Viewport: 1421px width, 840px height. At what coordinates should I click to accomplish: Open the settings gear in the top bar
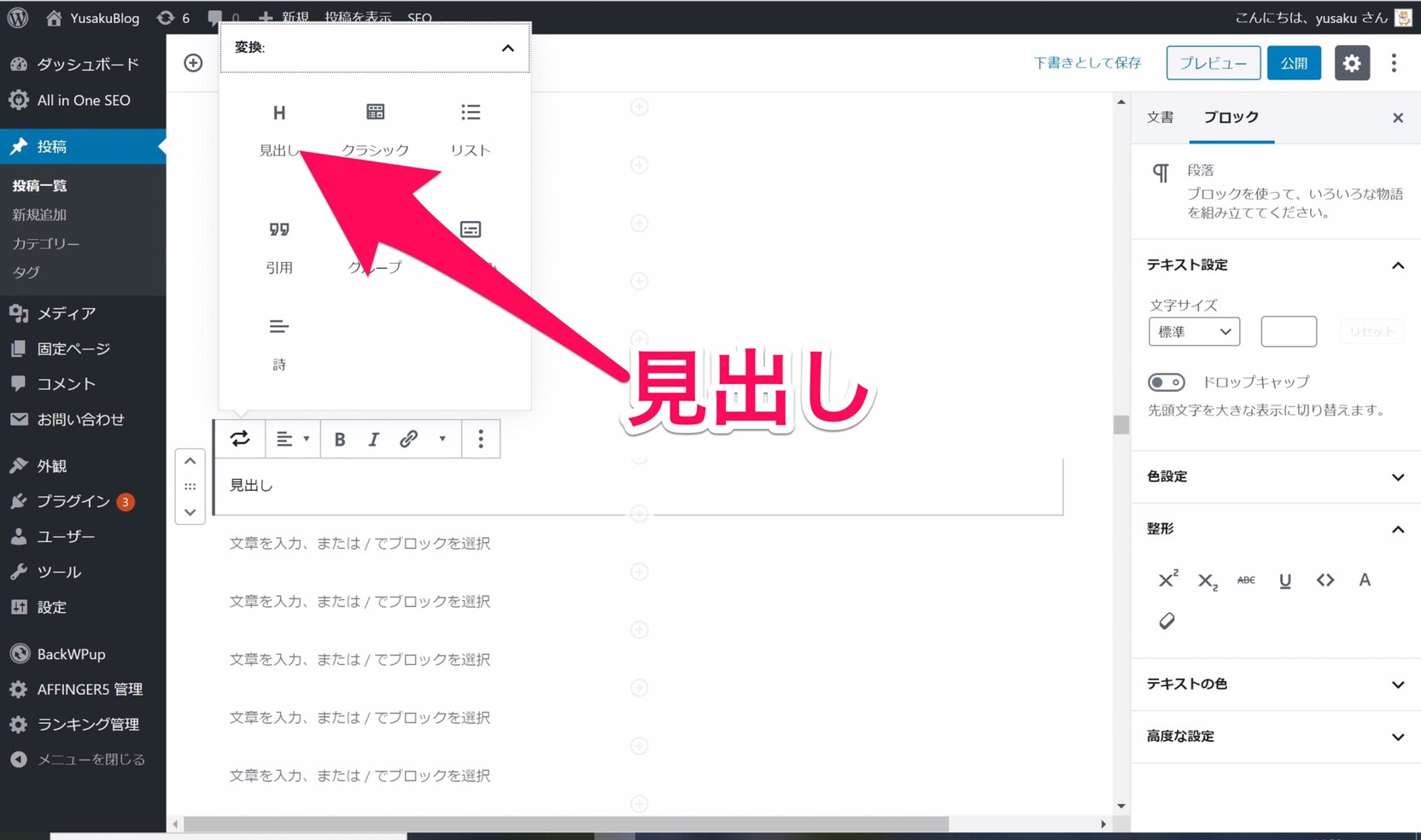[1351, 63]
